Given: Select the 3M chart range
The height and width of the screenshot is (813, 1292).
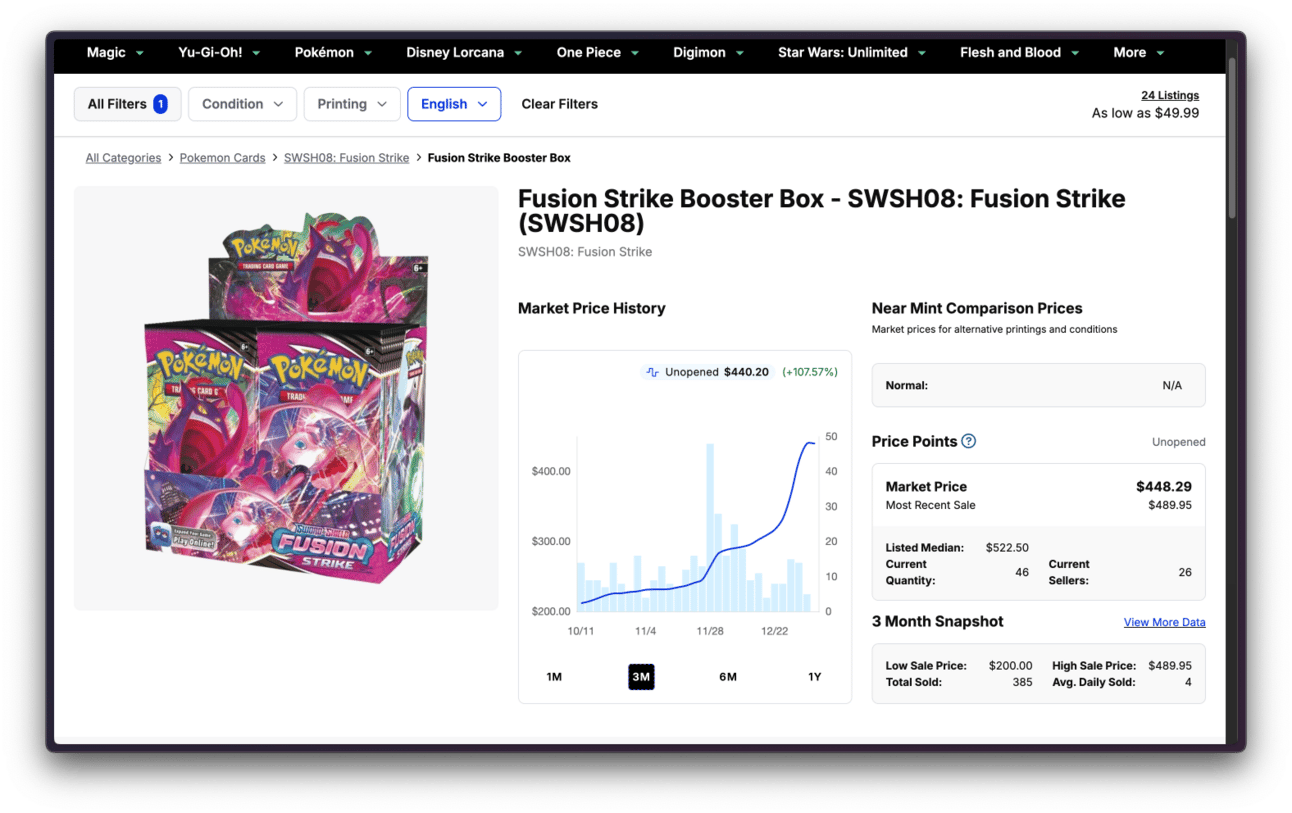Looking at the screenshot, I should coord(641,677).
